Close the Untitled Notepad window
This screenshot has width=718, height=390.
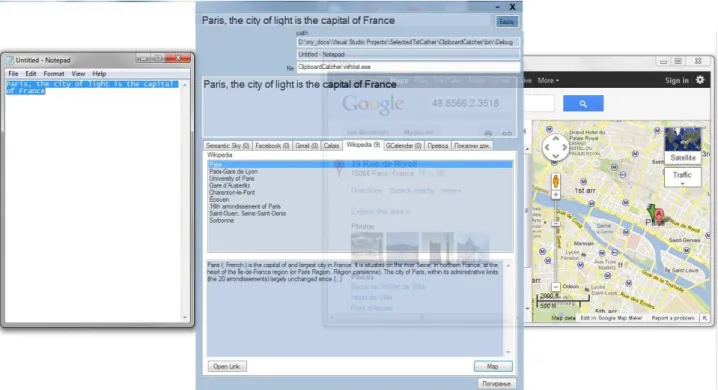point(178,58)
